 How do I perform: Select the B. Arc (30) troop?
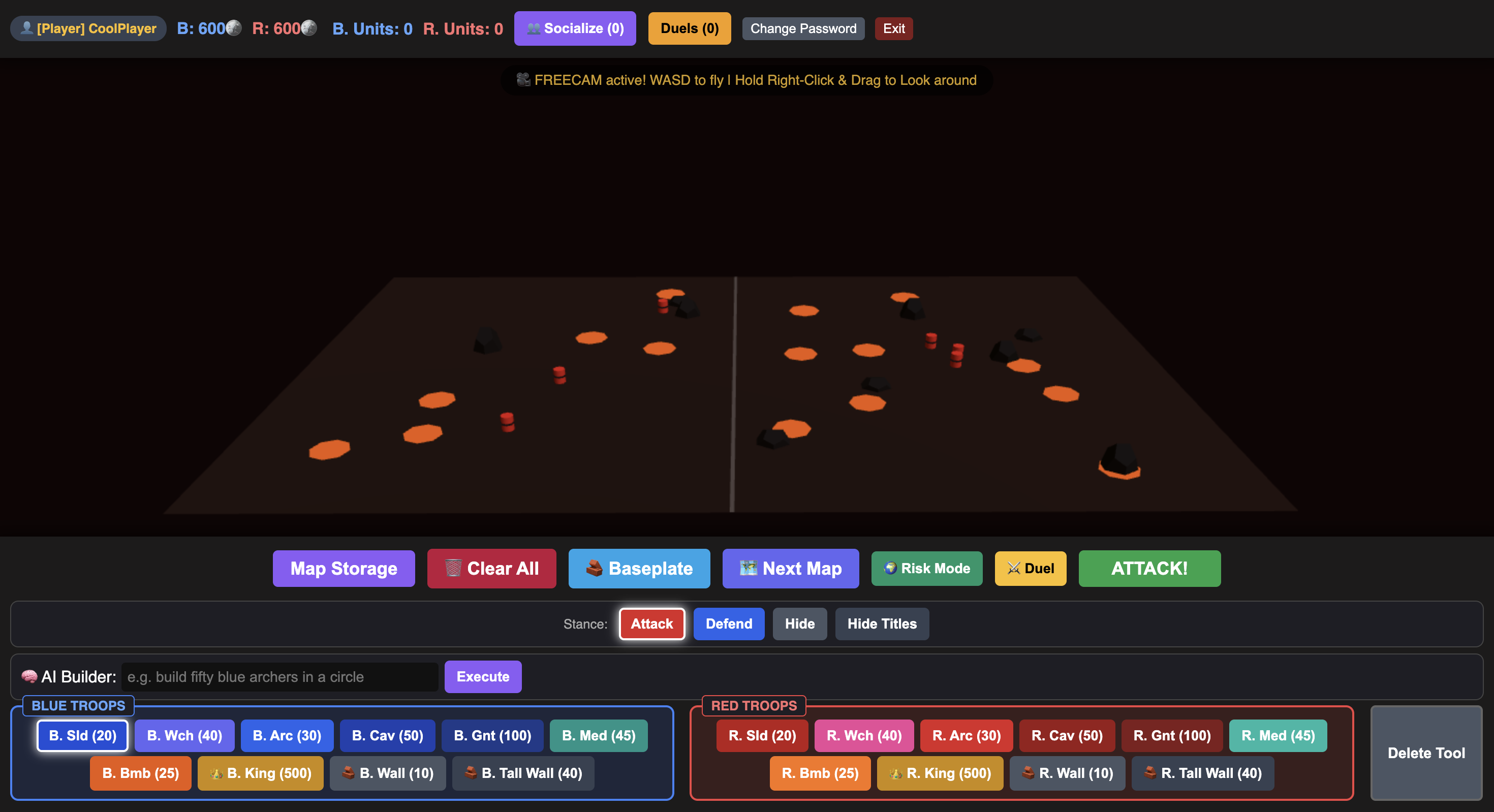[x=287, y=735]
